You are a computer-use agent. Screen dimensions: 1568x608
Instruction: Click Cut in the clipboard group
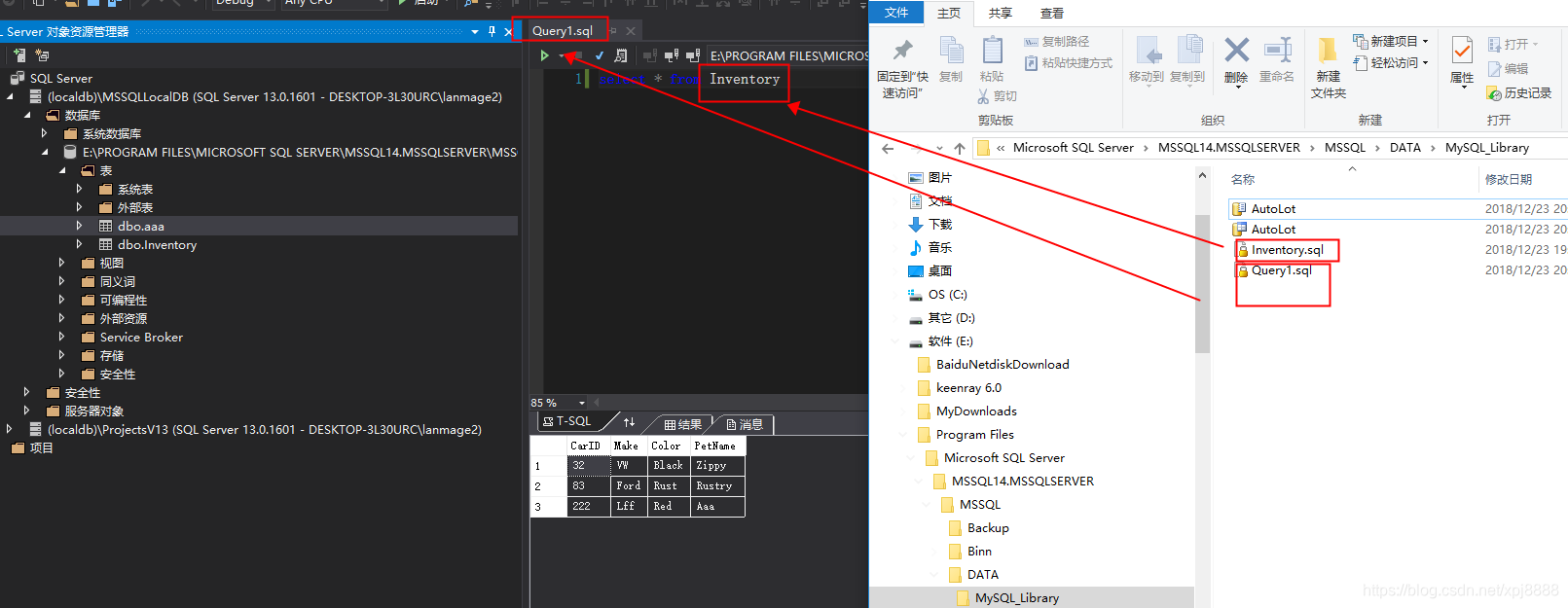998,96
